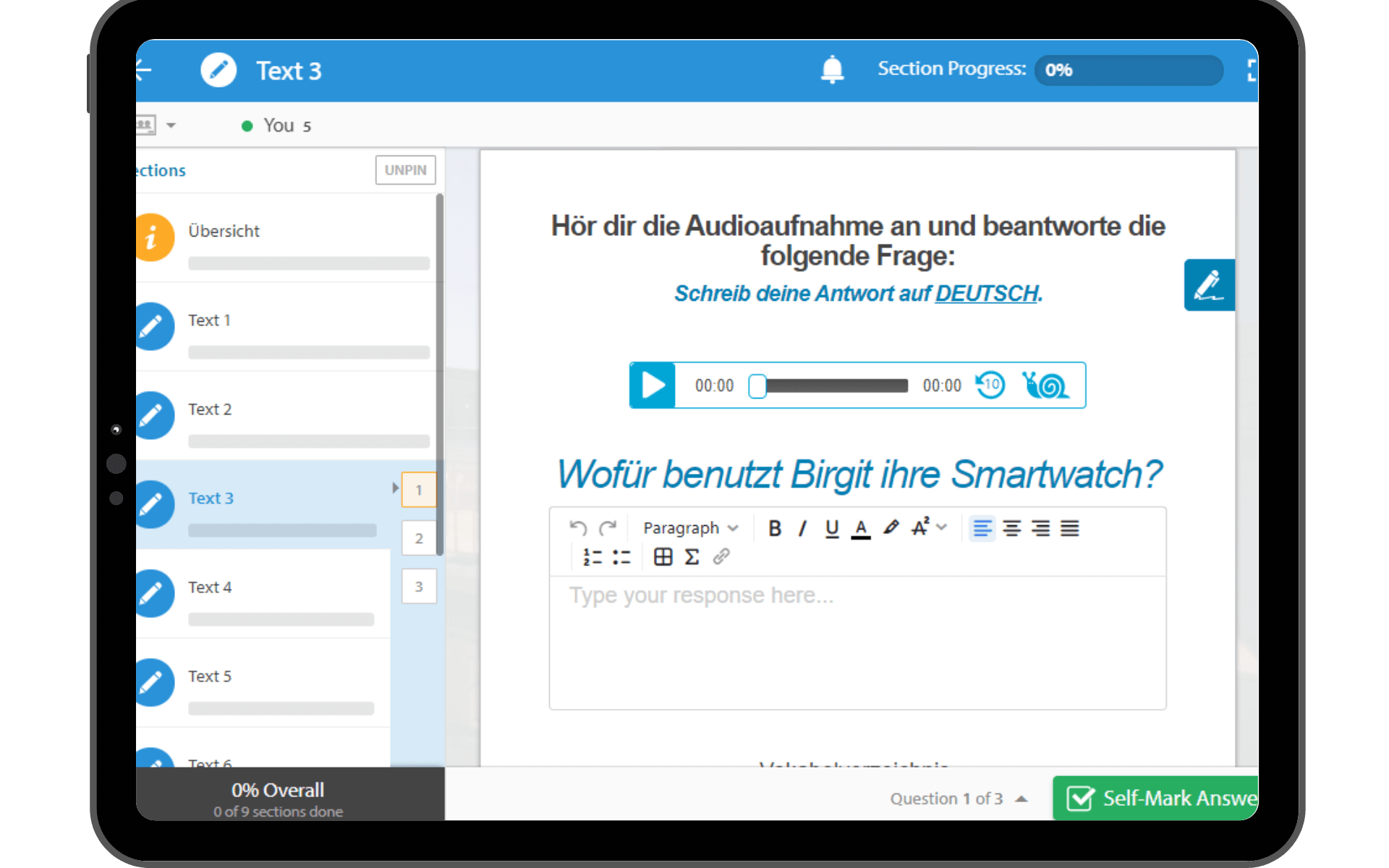Switch to the Text 4 section

pos(210,587)
